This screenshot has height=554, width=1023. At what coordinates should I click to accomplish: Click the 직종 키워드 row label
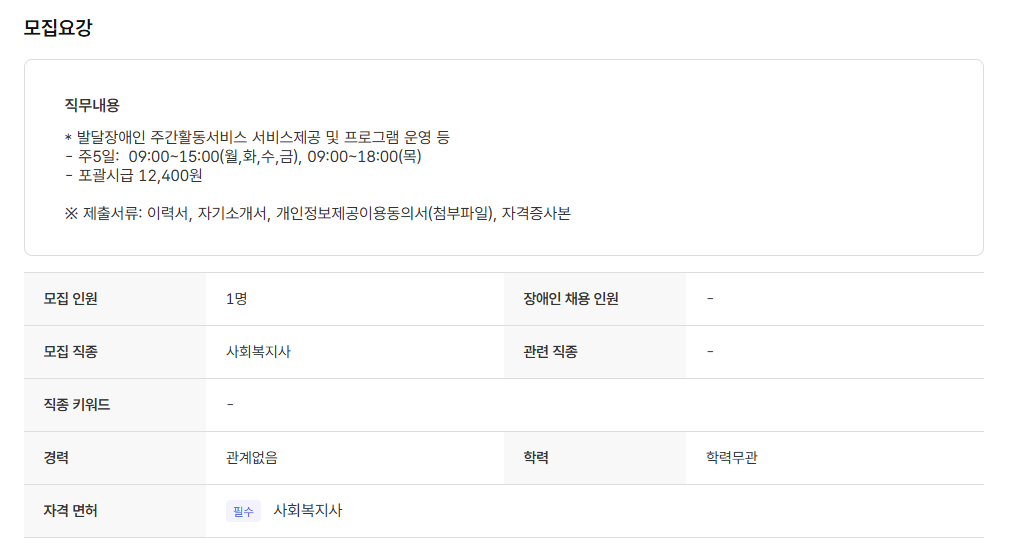77,405
